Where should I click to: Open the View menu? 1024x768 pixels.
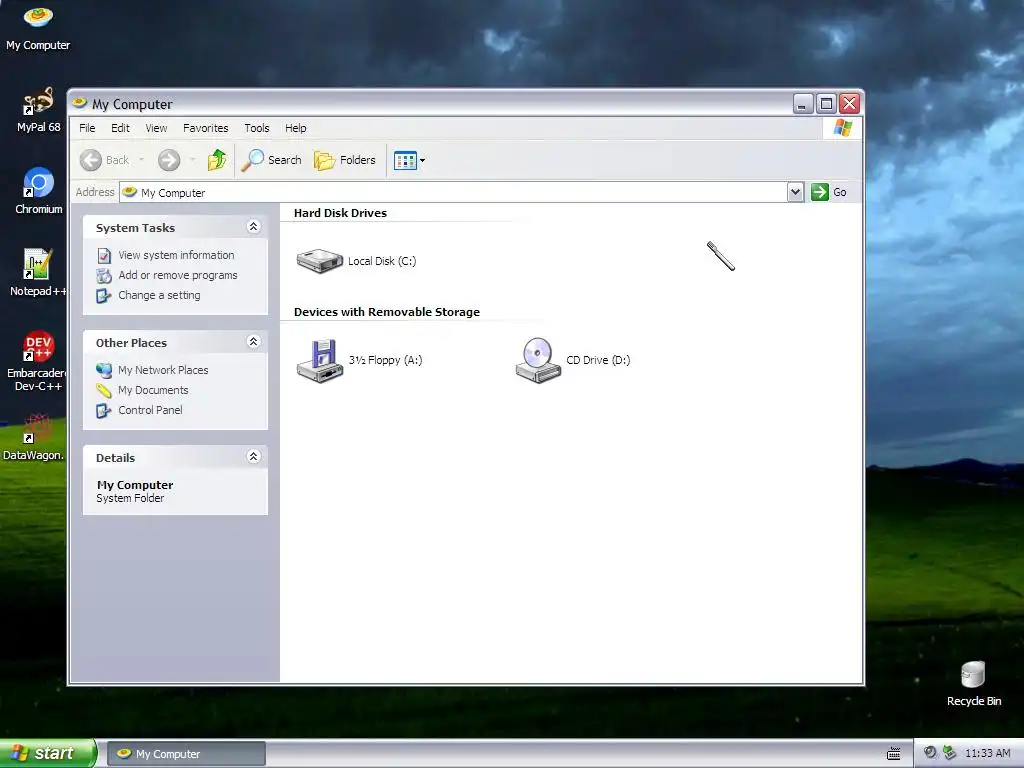click(156, 128)
